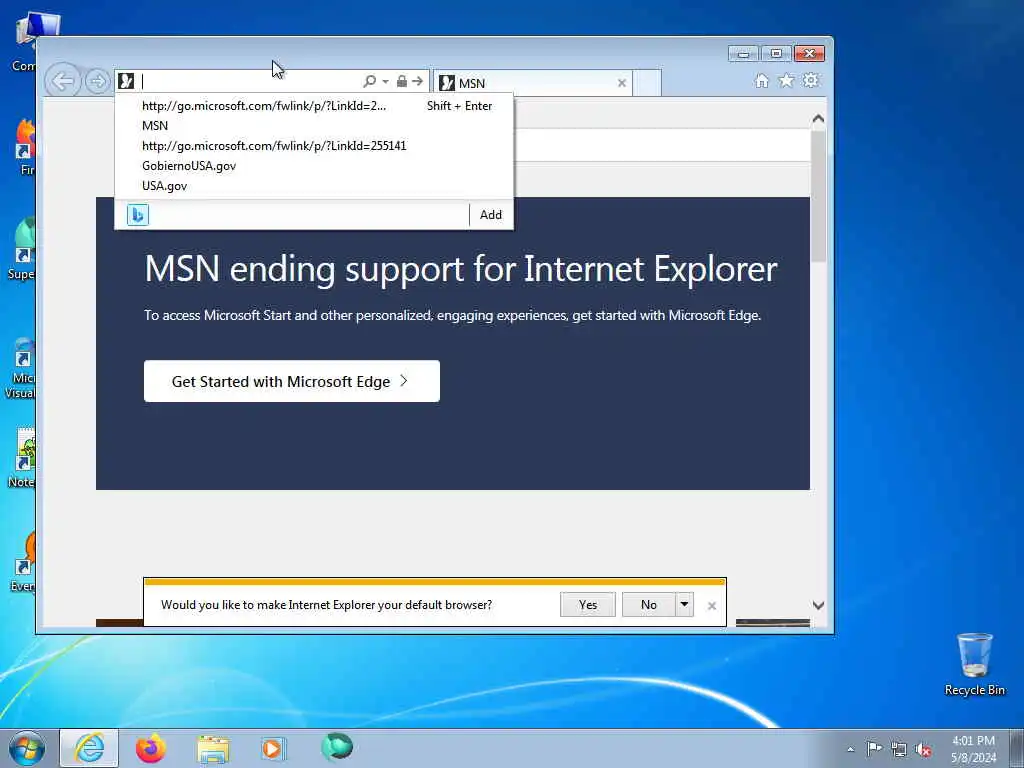Viewport: 1024px width, 768px height.
Task: Select the truncated go.microsoft.com LinkId=2... suggestion
Action: click(x=314, y=106)
